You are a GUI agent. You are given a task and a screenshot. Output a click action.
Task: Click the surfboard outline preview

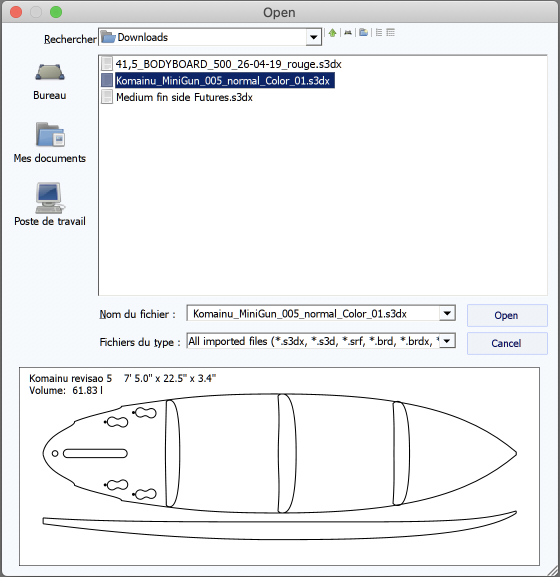(279, 466)
